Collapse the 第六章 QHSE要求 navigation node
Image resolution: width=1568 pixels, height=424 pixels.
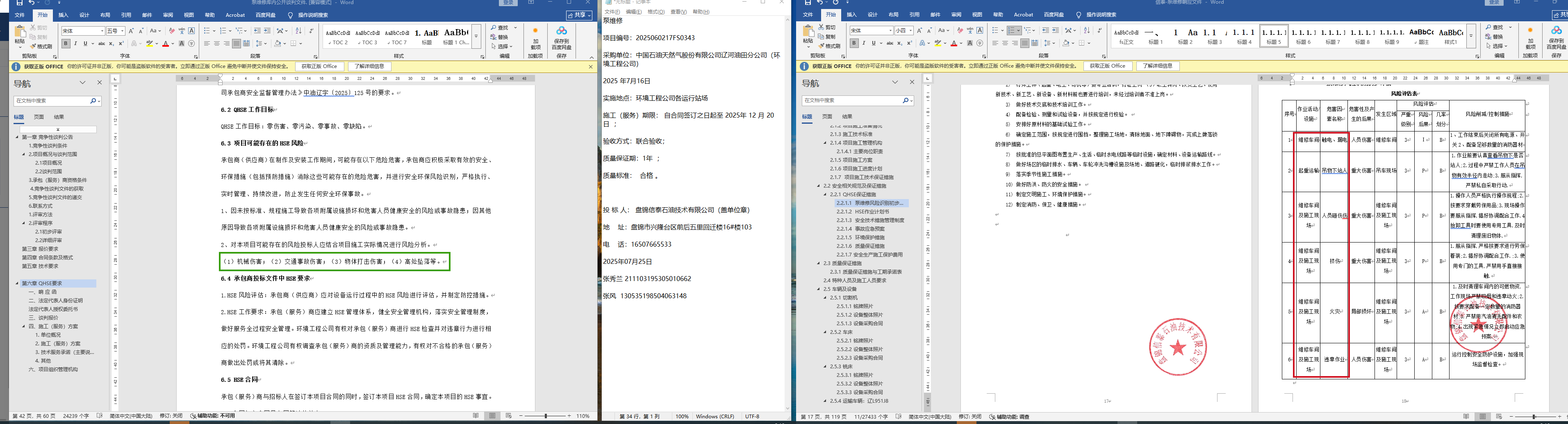[x=18, y=283]
